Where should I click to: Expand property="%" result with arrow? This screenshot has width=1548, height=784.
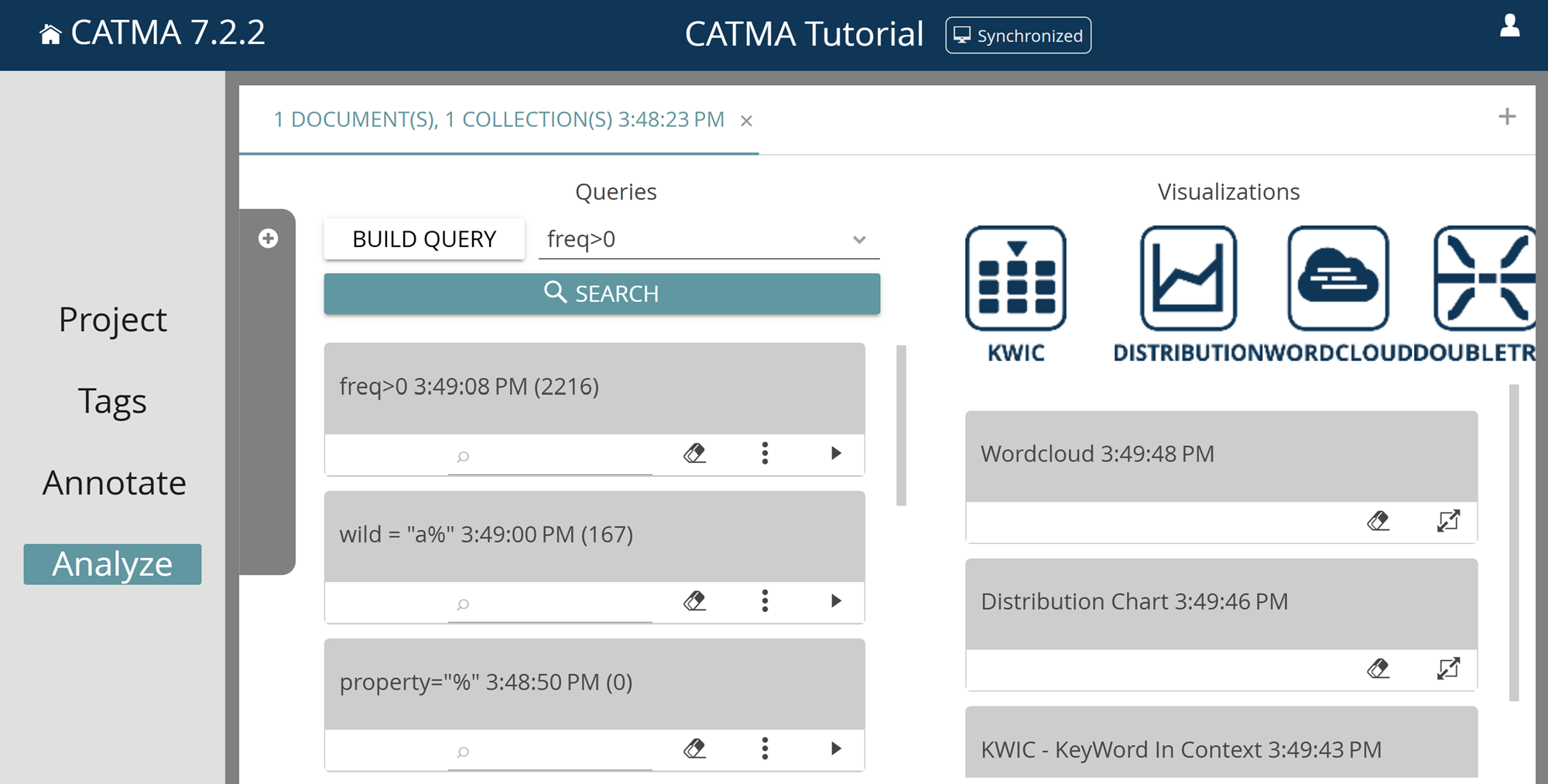836,749
